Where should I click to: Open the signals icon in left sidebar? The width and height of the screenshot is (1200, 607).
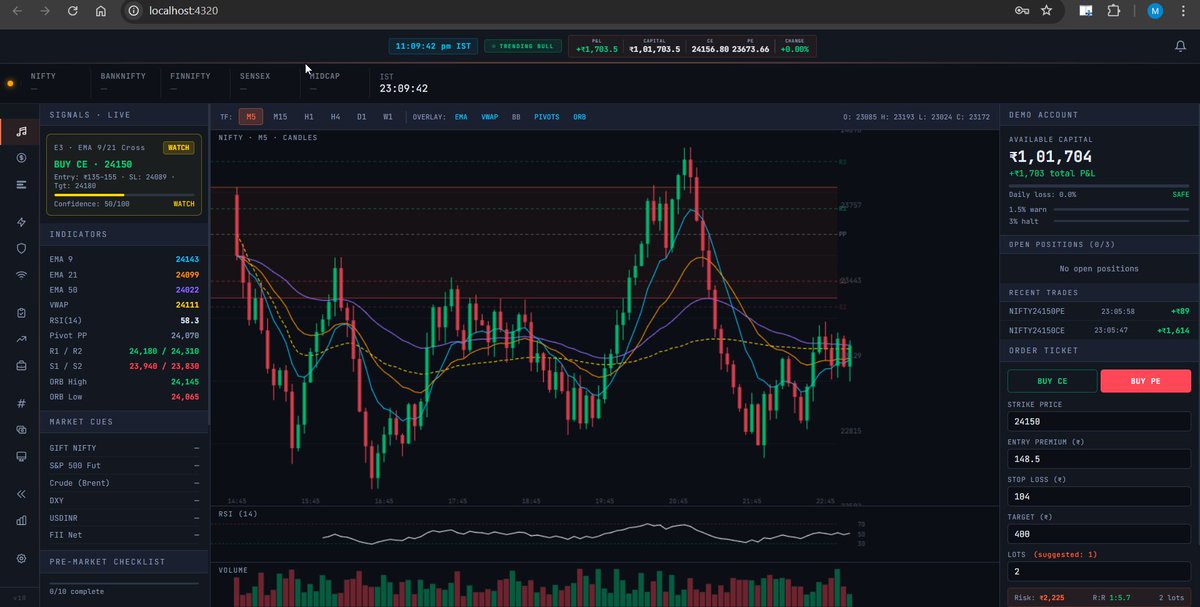[x=21, y=132]
